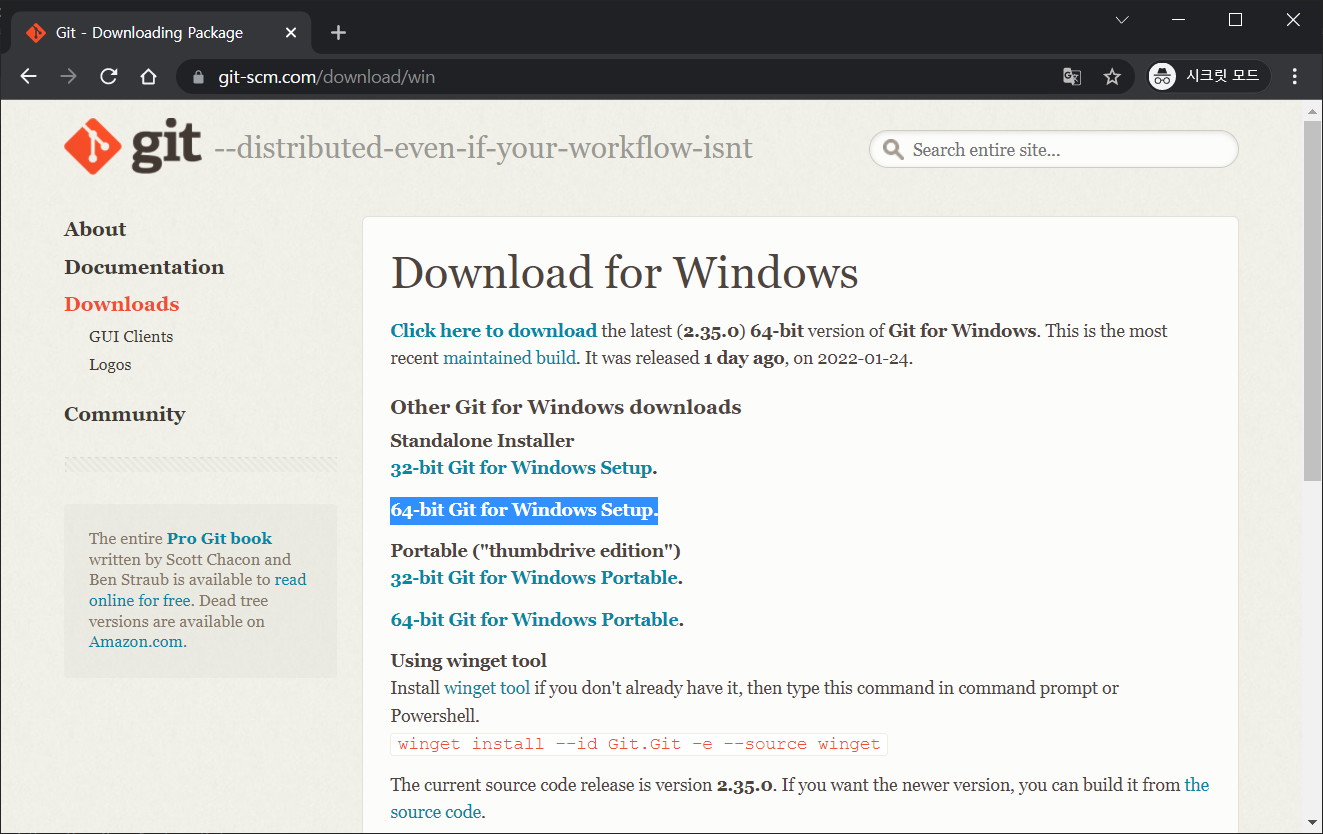Select the Git - Downloading Package tab
The width and height of the screenshot is (1323, 834).
[161, 33]
